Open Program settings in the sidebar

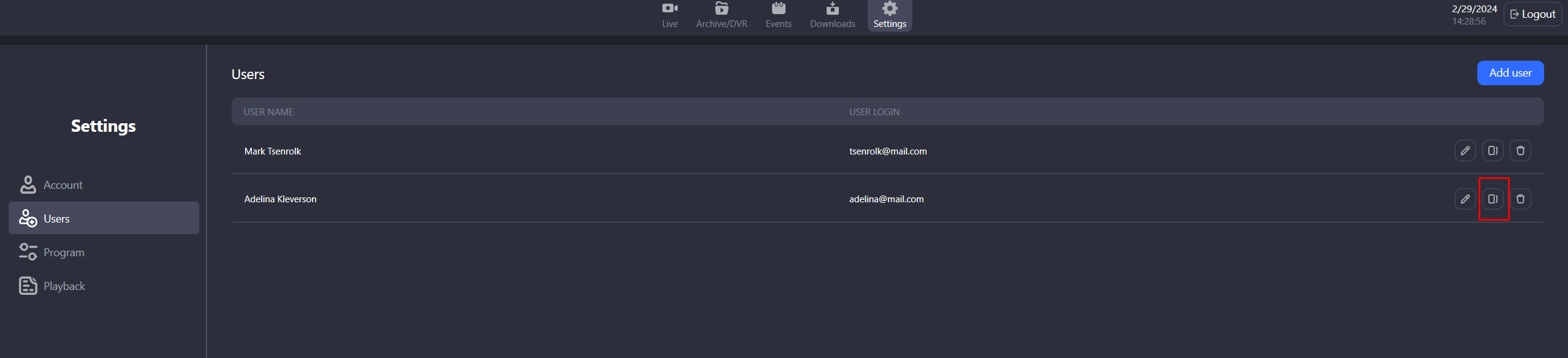click(64, 253)
